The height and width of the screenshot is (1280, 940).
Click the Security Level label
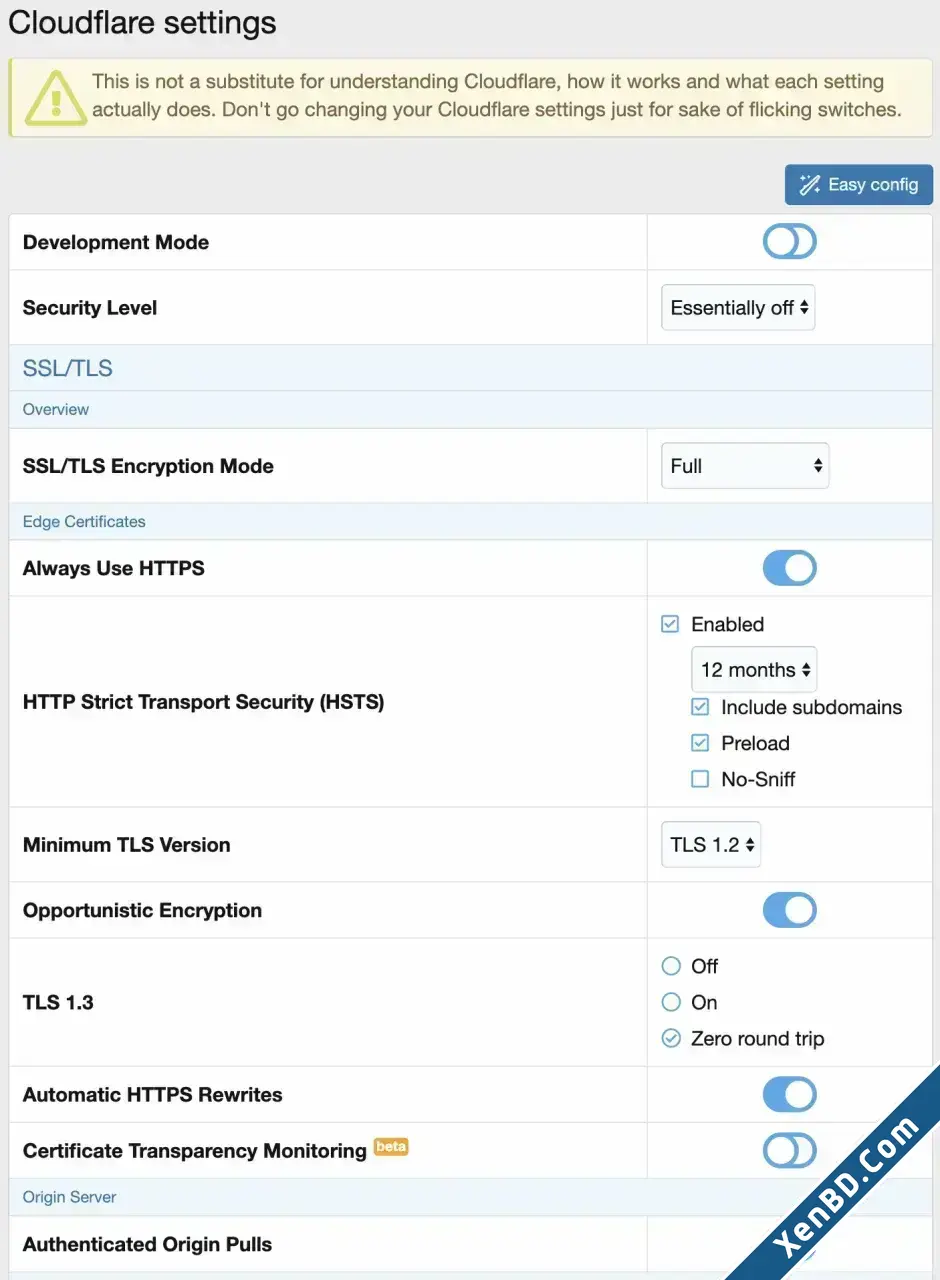[x=90, y=308]
